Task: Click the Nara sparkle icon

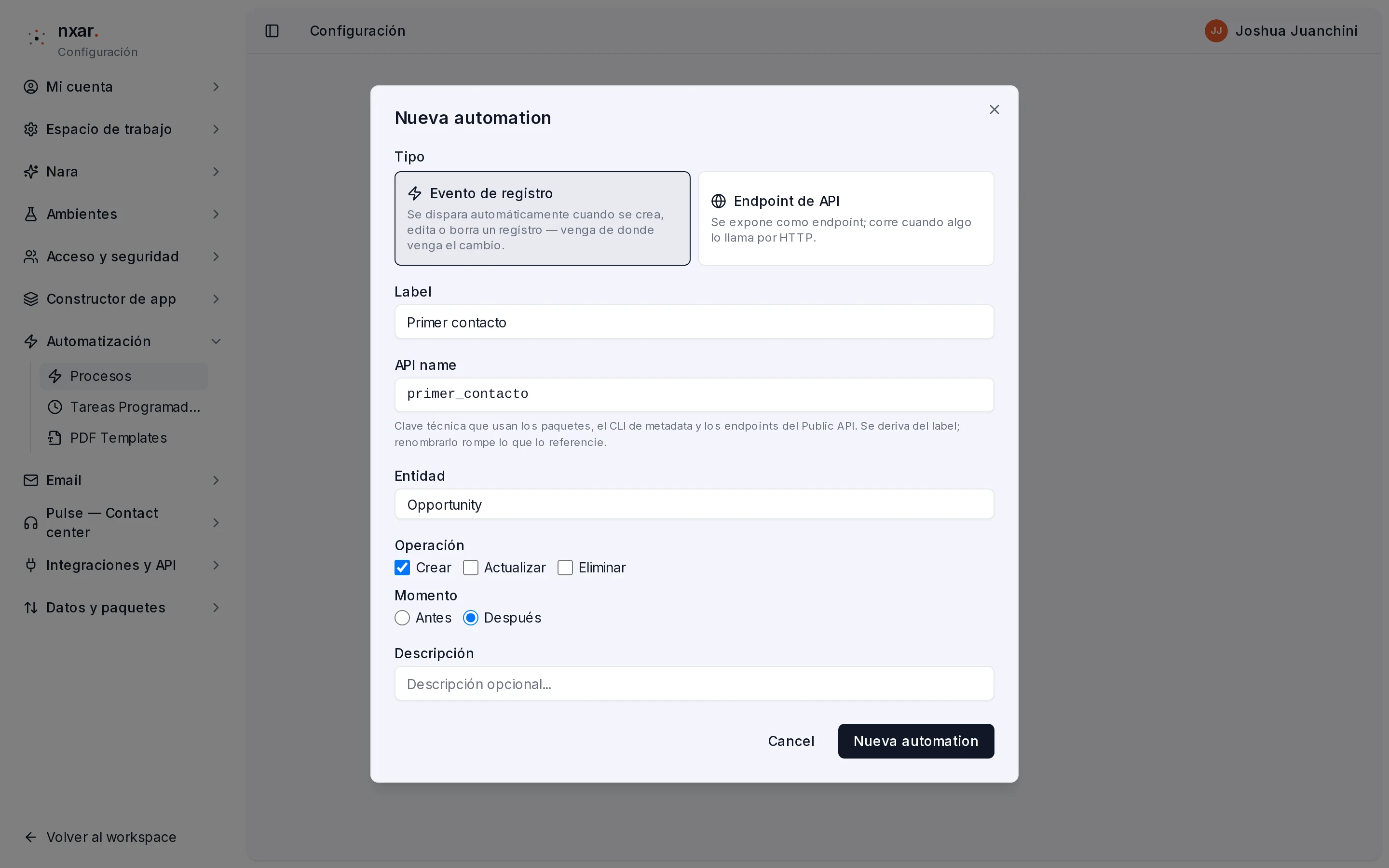Action: coord(31,172)
